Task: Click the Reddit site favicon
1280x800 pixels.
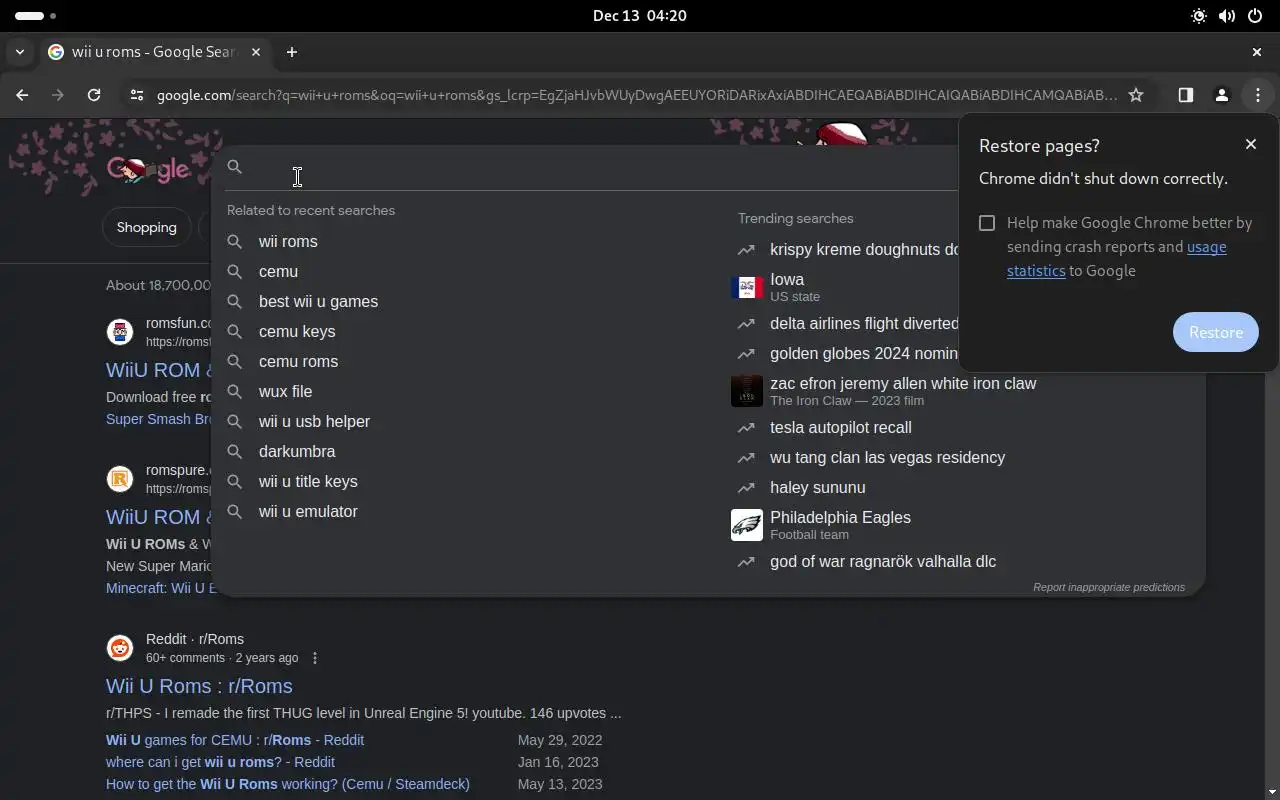Action: pos(120,648)
